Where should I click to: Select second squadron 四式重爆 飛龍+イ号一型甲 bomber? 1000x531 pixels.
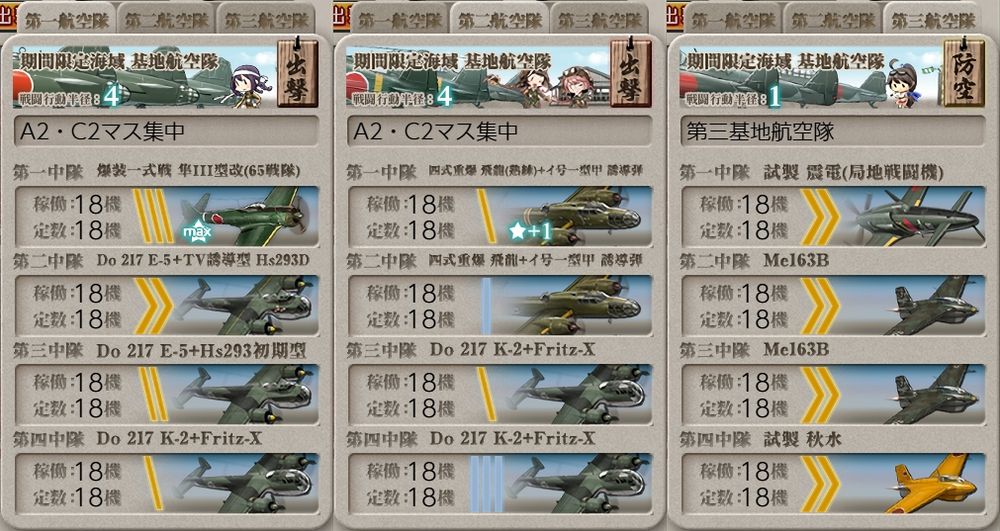click(499, 305)
